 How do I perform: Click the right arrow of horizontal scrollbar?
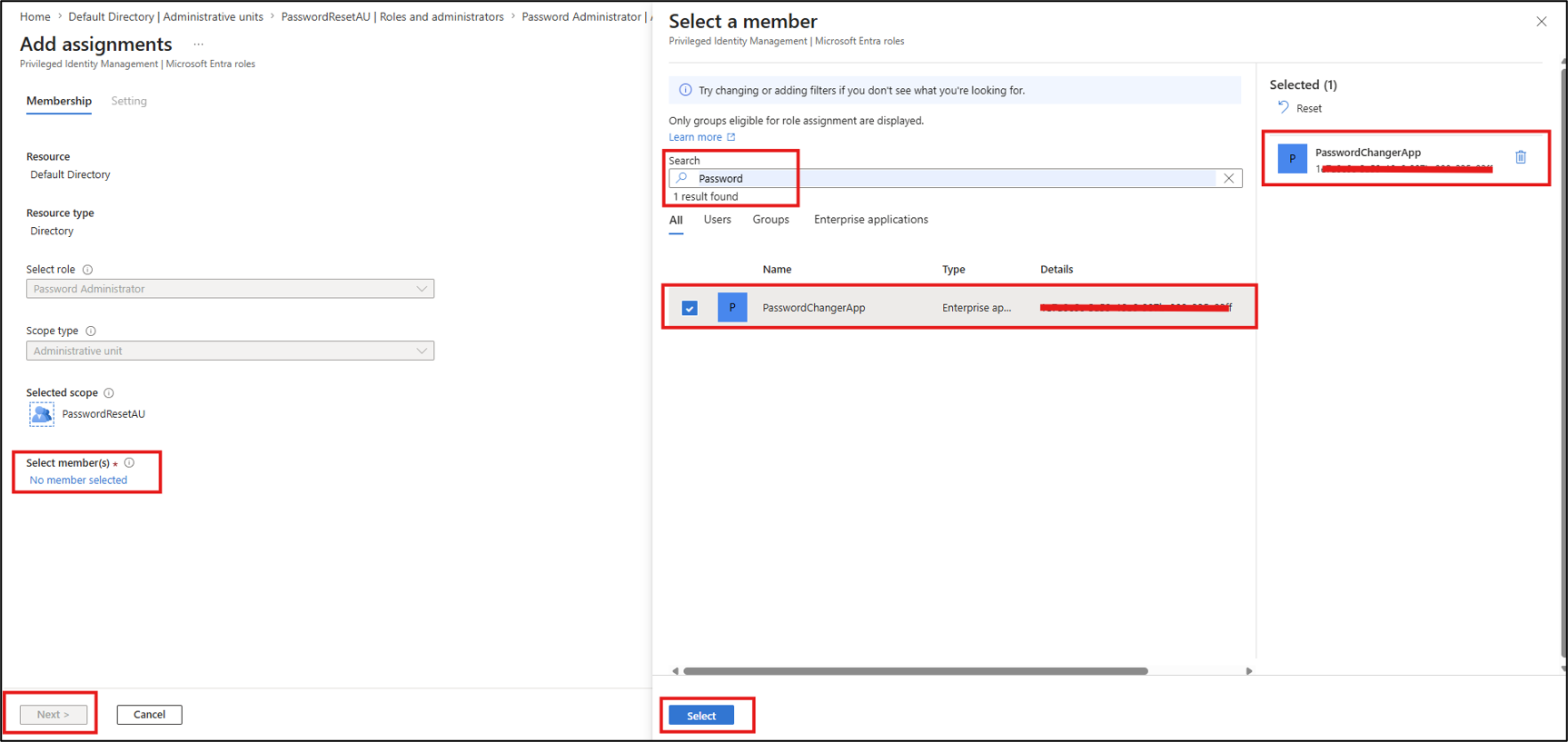point(1249,671)
